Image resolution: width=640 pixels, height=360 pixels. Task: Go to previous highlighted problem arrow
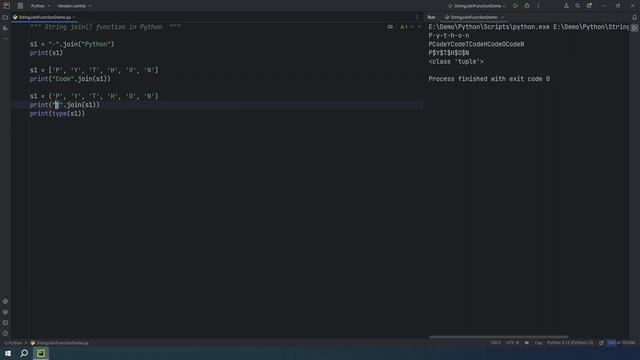412,27
